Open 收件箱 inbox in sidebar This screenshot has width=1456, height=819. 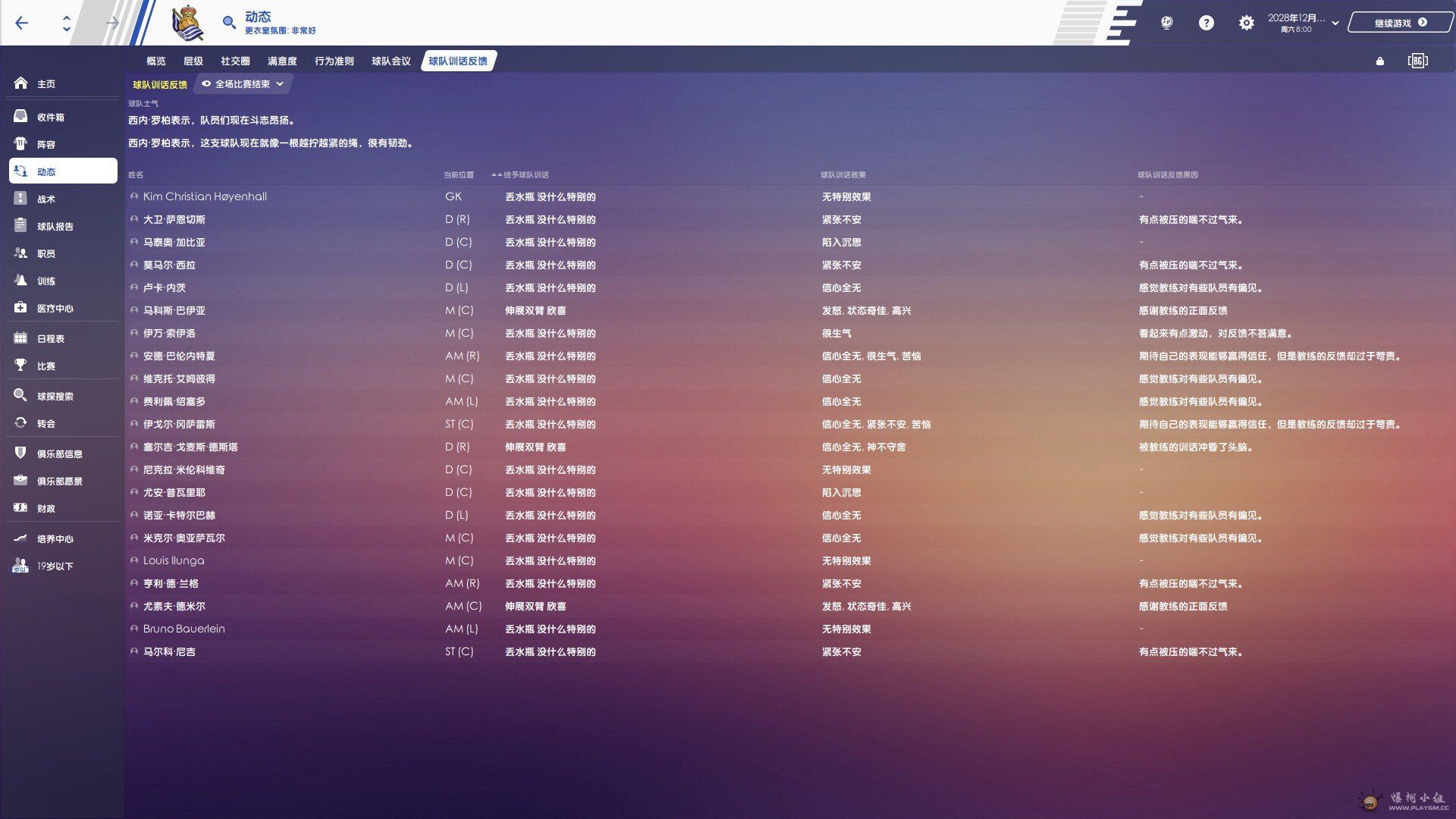pyautogui.click(x=50, y=117)
